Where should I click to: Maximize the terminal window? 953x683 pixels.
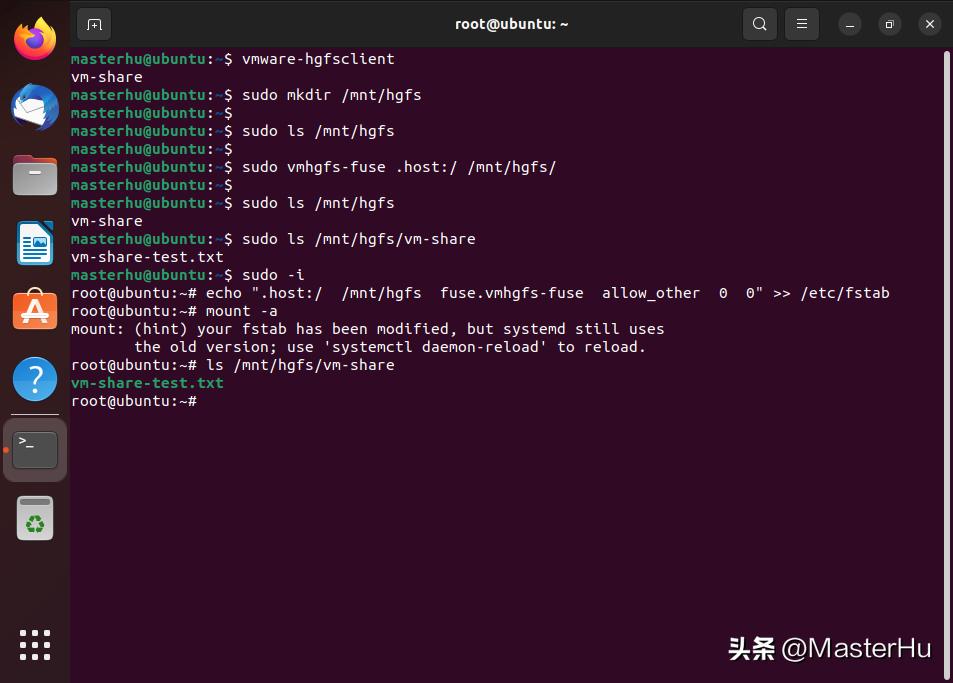pyautogui.click(x=888, y=23)
